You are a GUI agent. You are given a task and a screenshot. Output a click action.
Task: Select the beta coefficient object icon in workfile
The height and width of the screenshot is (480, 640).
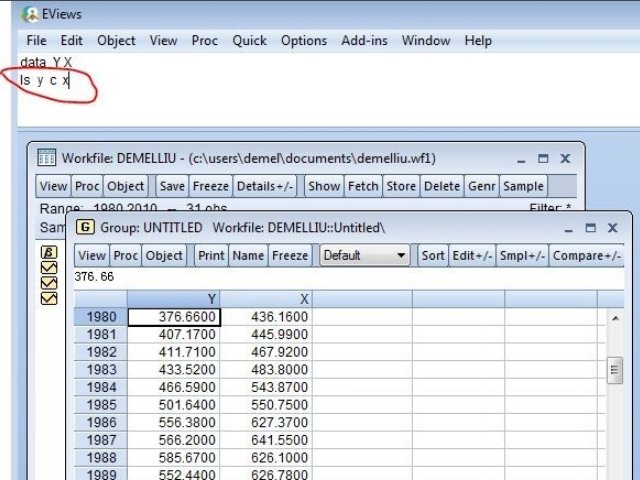tap(49, 253)
